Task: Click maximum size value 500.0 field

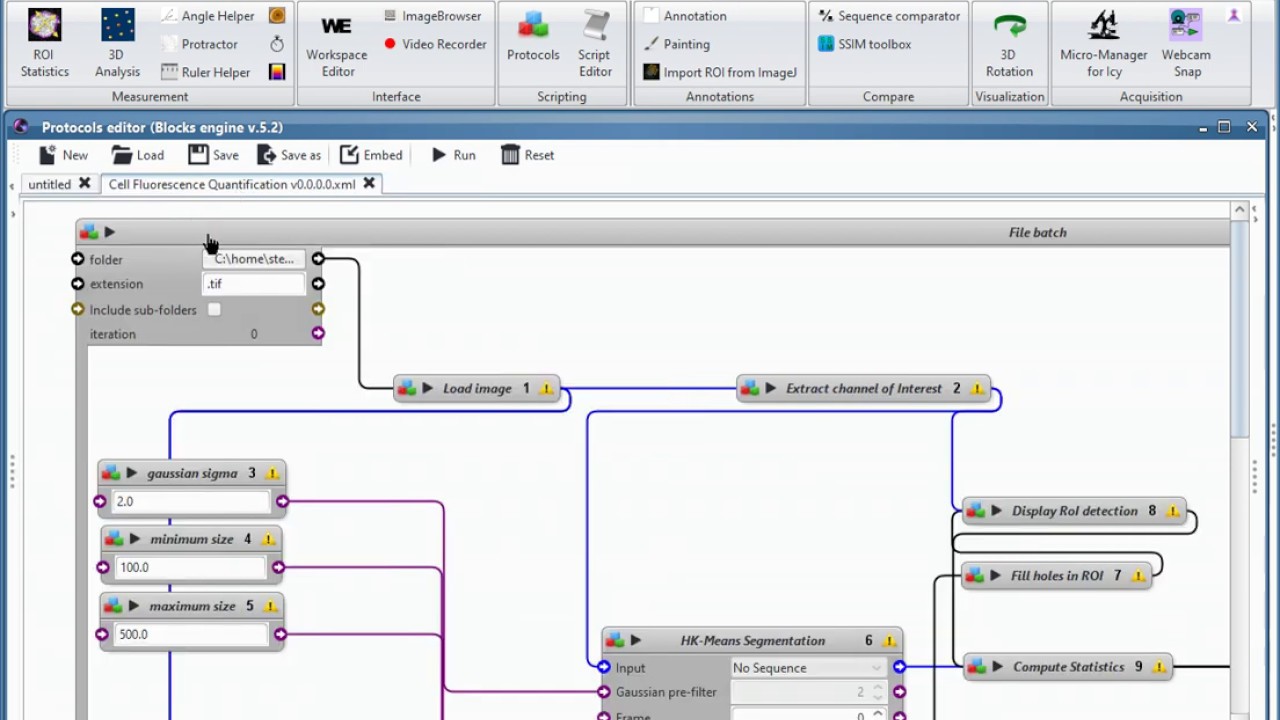Action: (x=191, y=634)
